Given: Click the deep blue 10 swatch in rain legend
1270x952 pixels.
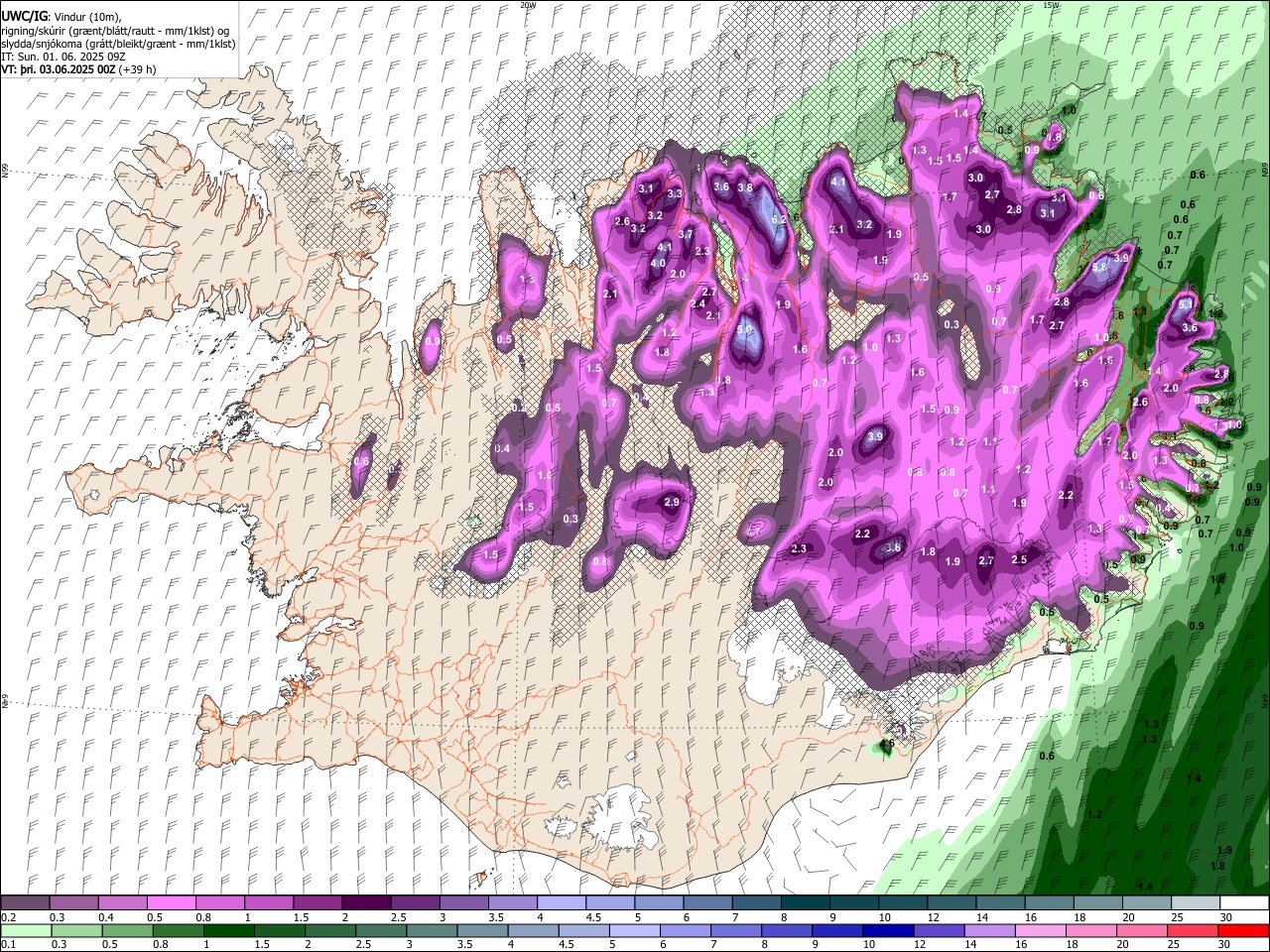Looking at the screenshot, I should (888, 931).
